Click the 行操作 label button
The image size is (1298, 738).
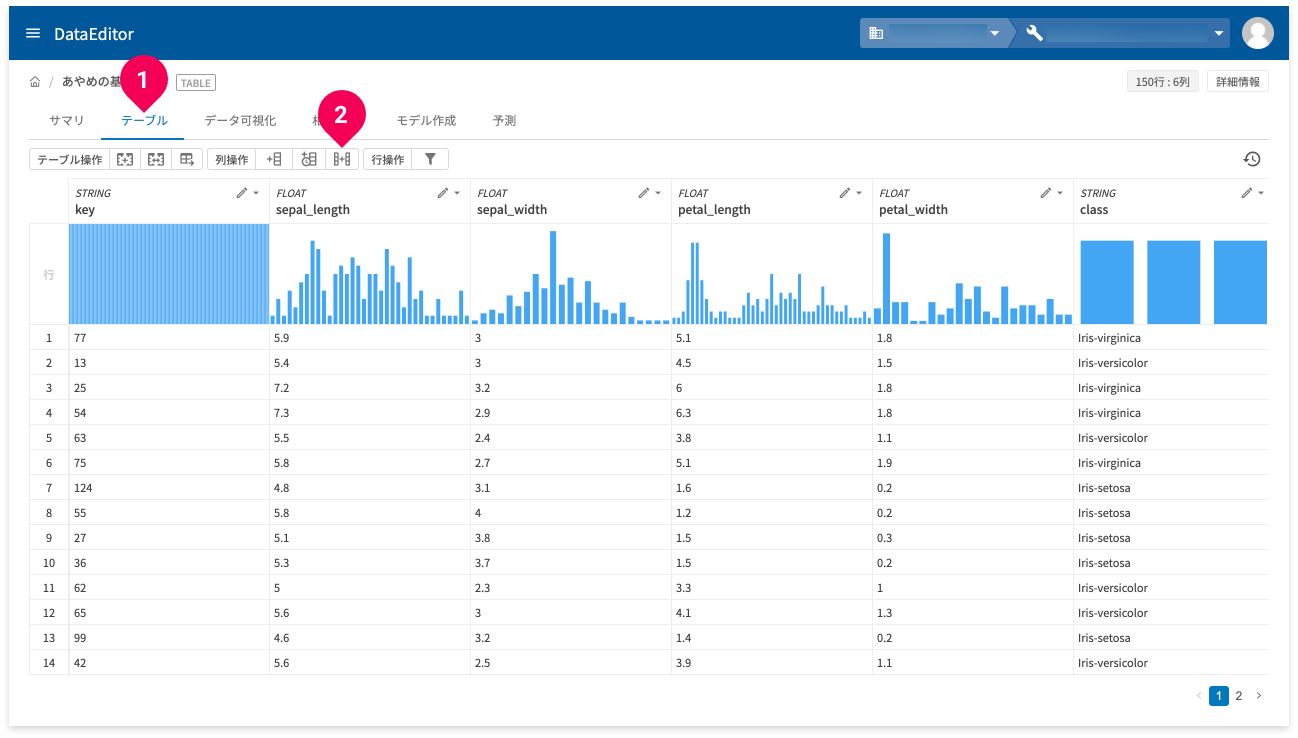388,159
